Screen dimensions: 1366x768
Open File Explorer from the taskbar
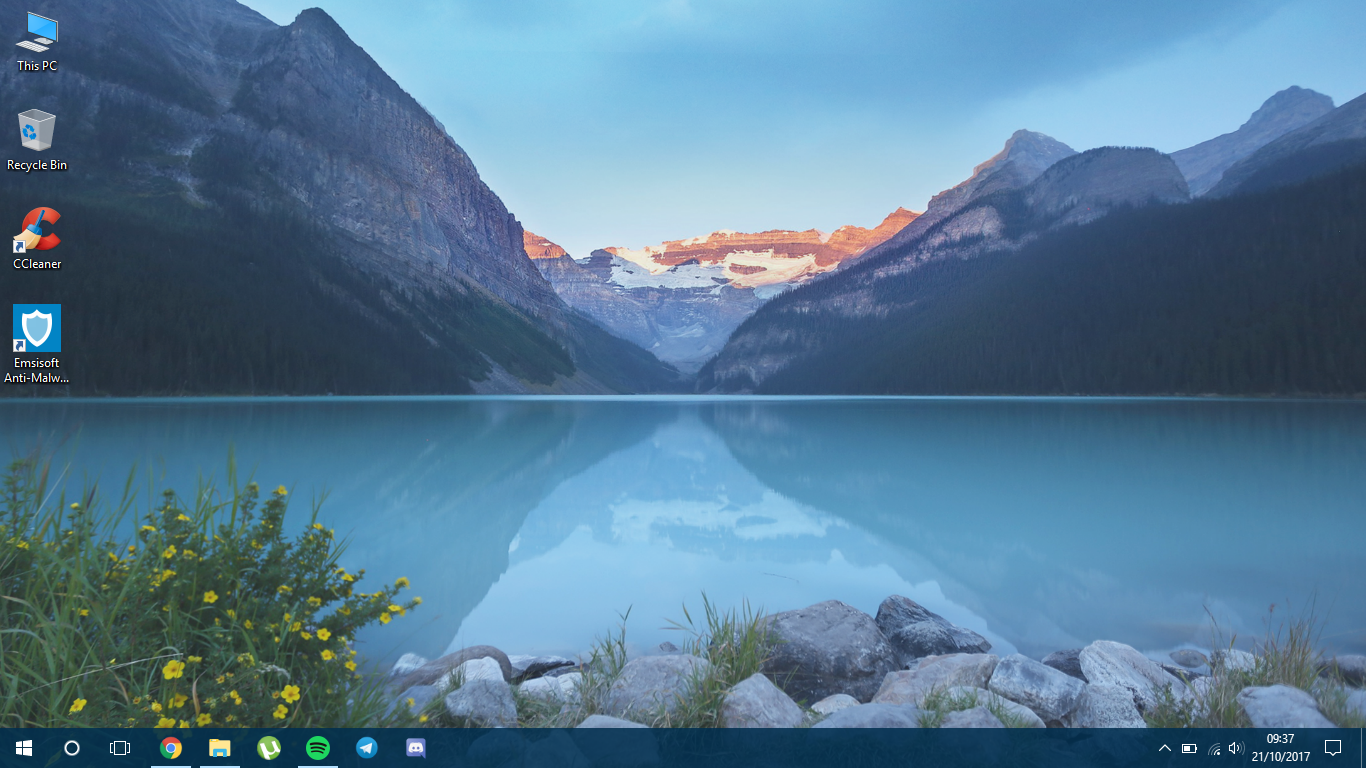(x=220, y=748)
